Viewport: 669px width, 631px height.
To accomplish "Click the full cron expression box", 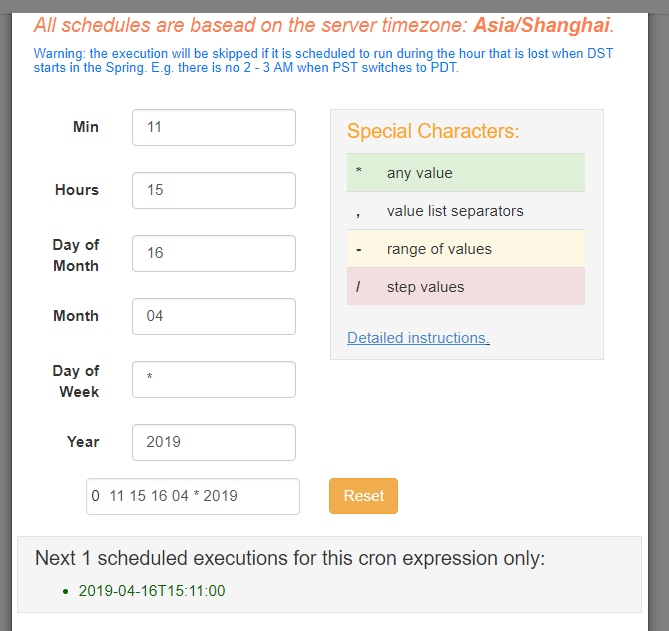I will tap(193, 496).
